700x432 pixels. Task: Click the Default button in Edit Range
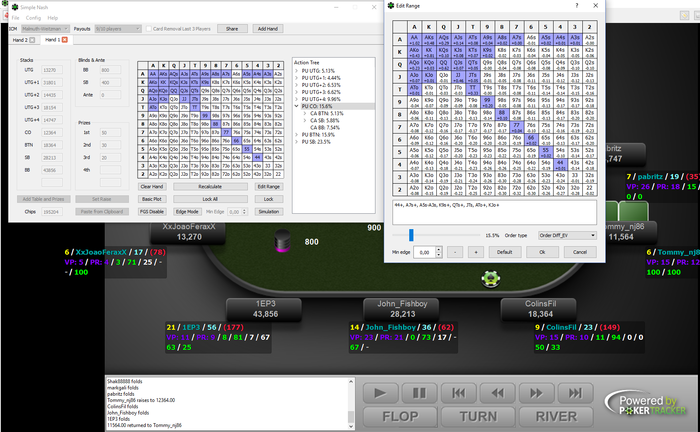[504, 252]
